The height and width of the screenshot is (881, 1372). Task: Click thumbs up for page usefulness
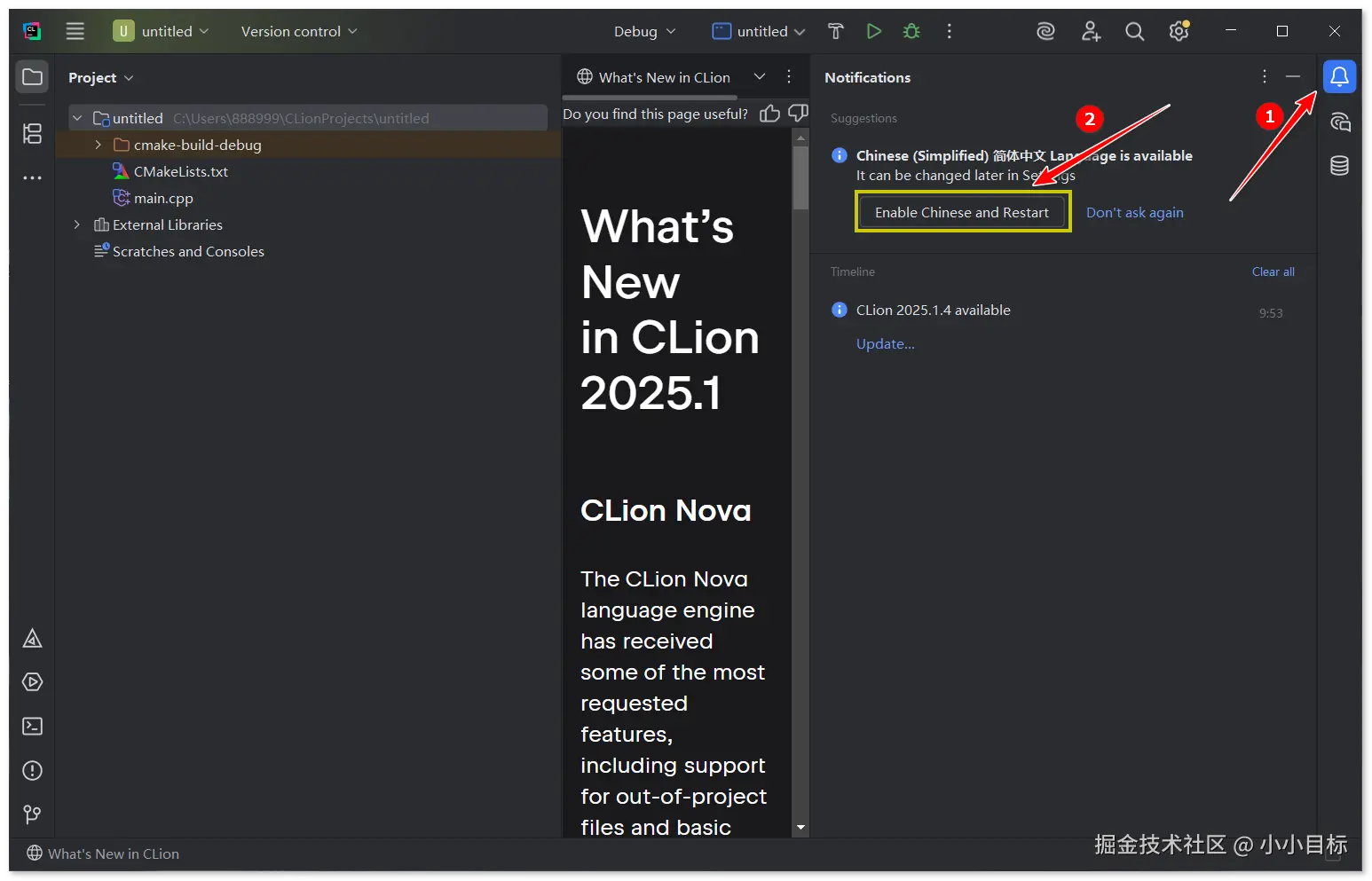point(769,114)
